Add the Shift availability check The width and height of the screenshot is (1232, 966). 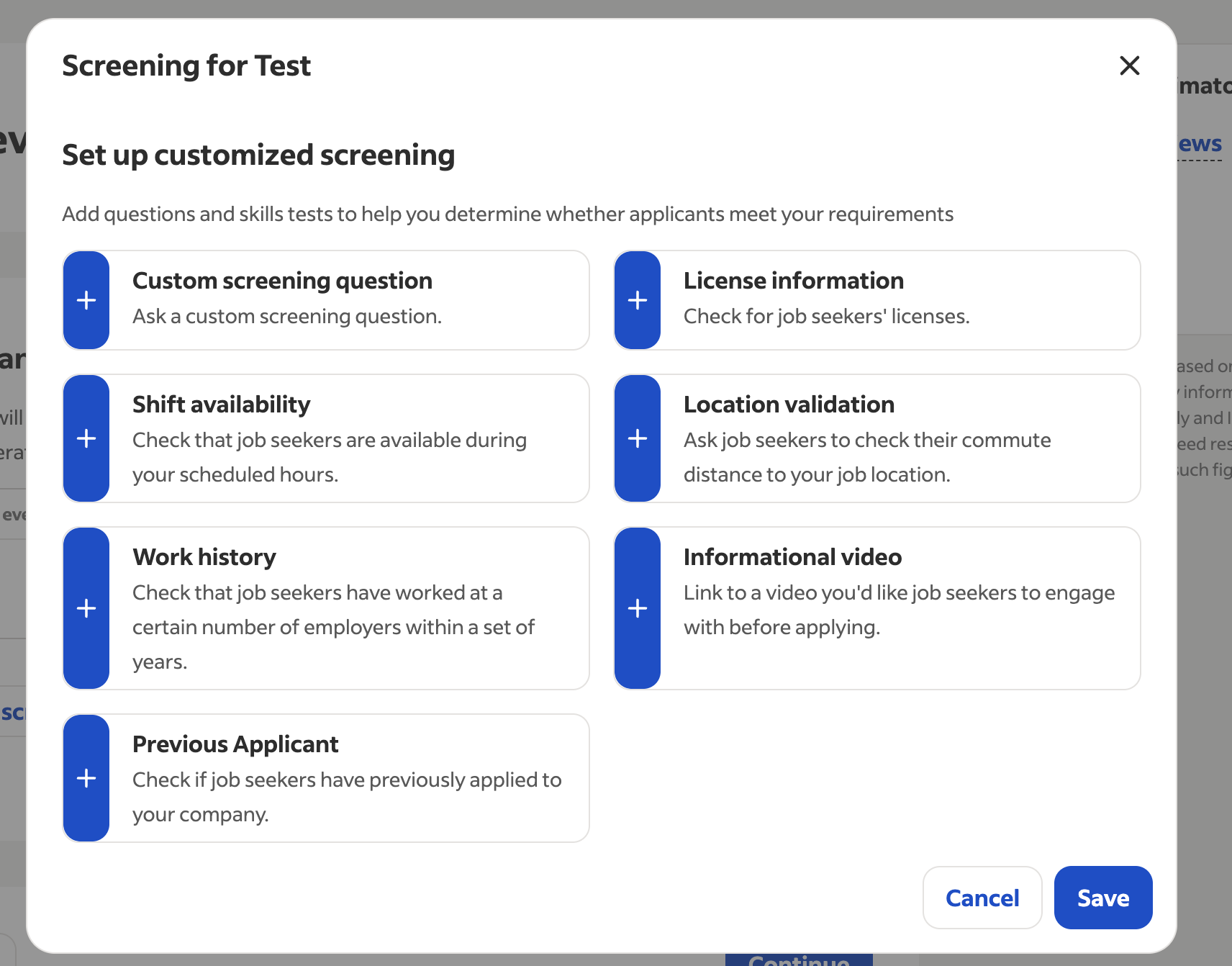[x=86, y=438]
